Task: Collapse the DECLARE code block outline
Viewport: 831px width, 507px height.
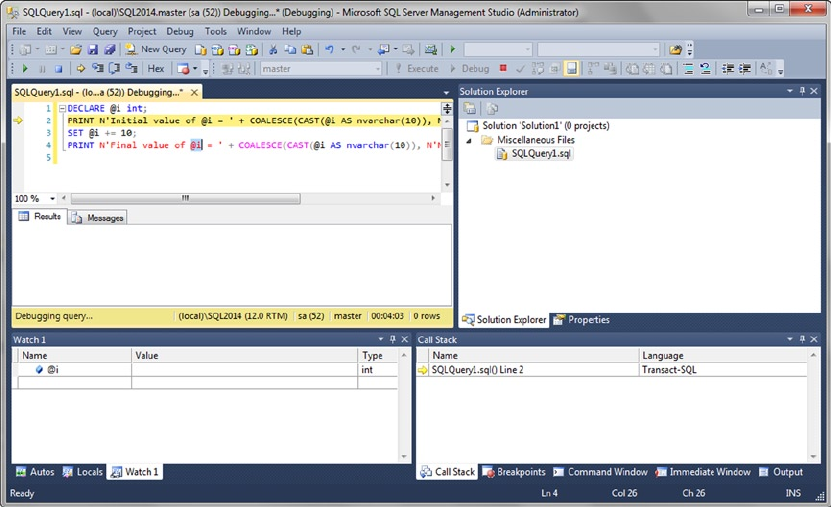Action: (61, 108)
